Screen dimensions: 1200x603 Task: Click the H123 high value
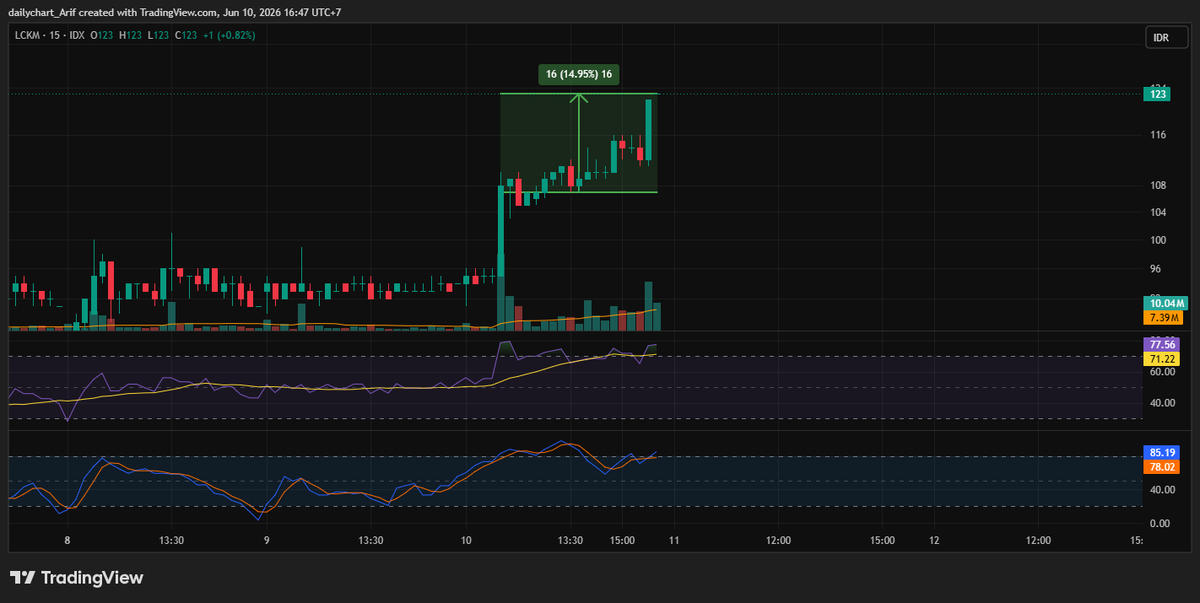click(x=130, y=35)
